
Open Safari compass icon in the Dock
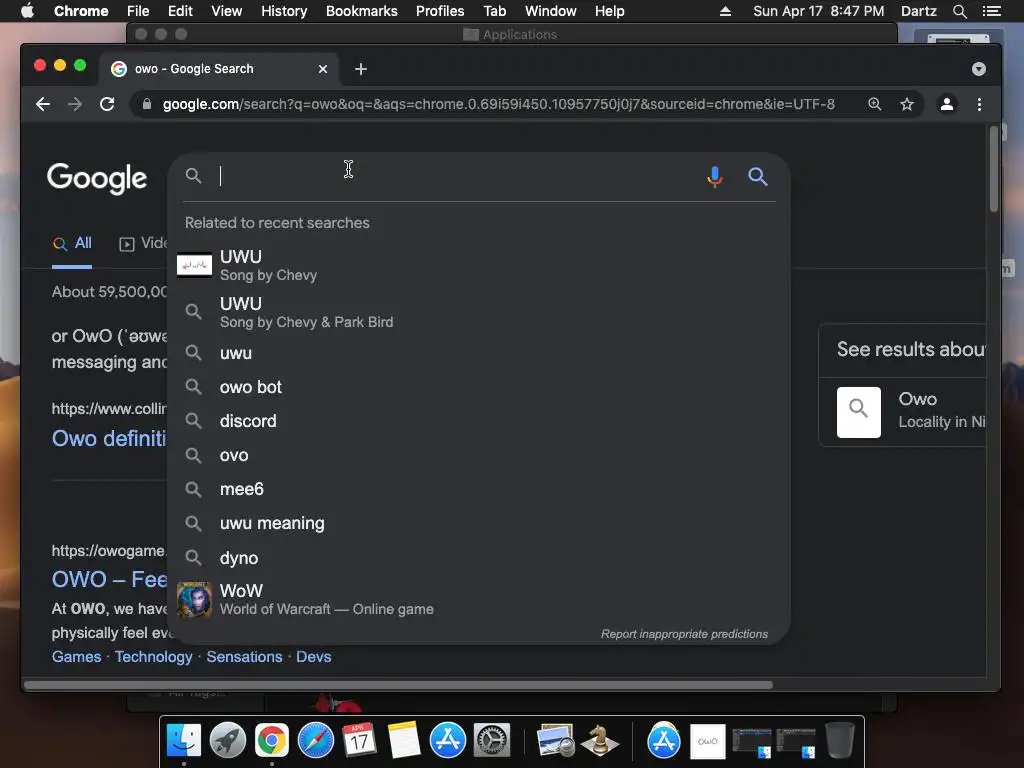316,741
